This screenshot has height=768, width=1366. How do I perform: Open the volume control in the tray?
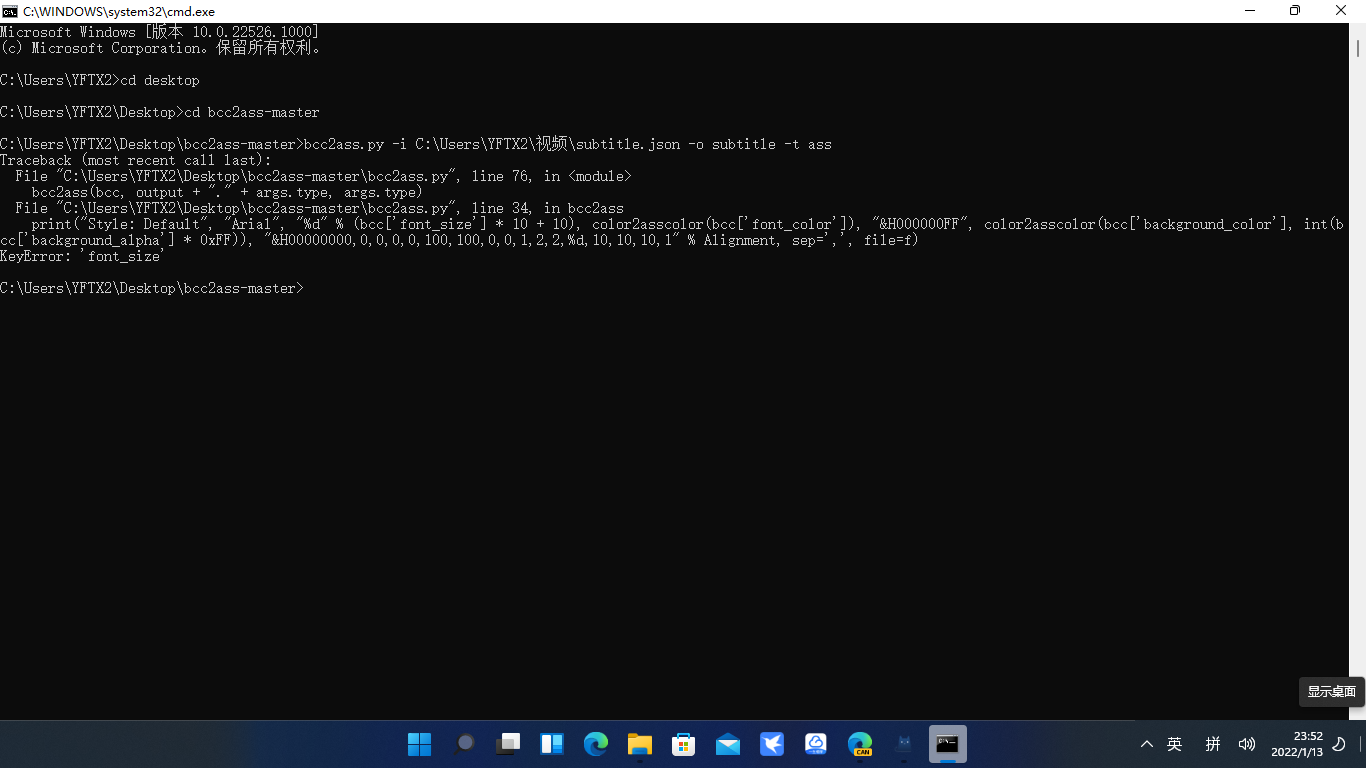1247,744
